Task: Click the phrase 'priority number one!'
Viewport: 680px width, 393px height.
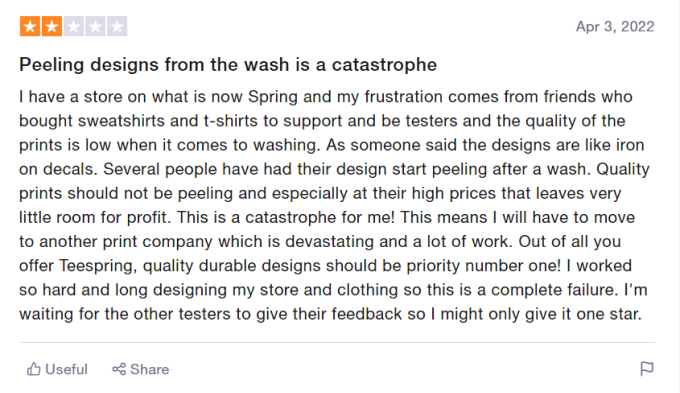Action: (484, 265)
